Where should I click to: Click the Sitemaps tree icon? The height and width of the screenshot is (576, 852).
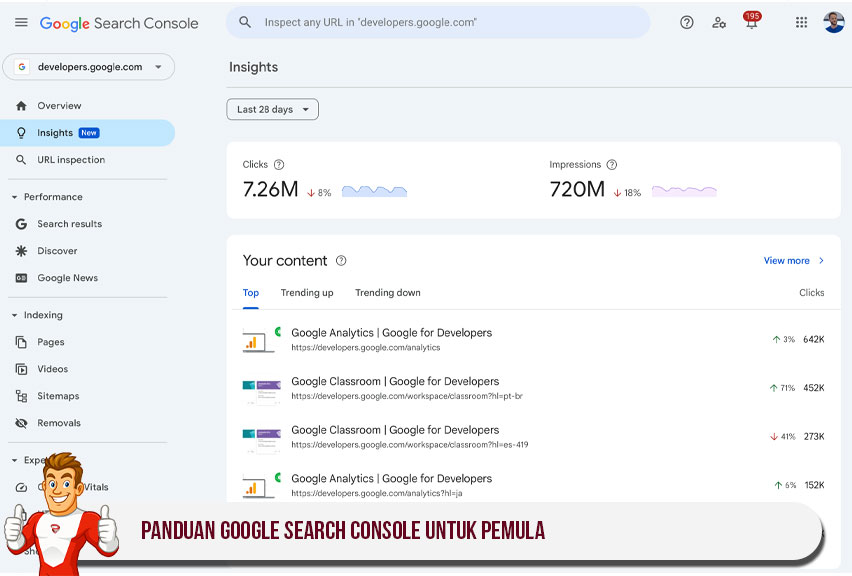point(21,396)
